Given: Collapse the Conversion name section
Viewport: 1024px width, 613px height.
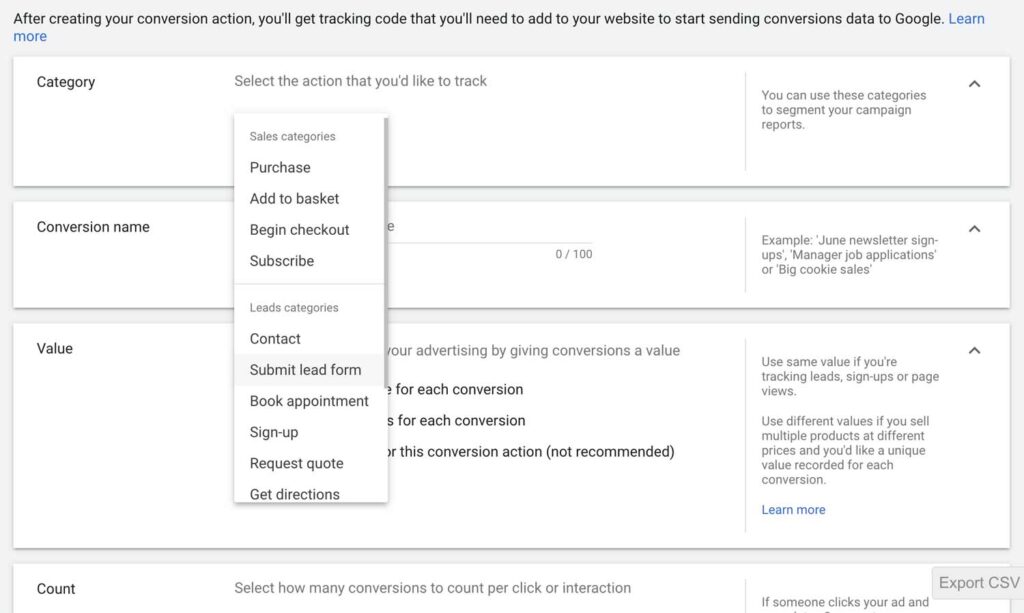Looking at the screenshot, I should (x=975, y=229).
